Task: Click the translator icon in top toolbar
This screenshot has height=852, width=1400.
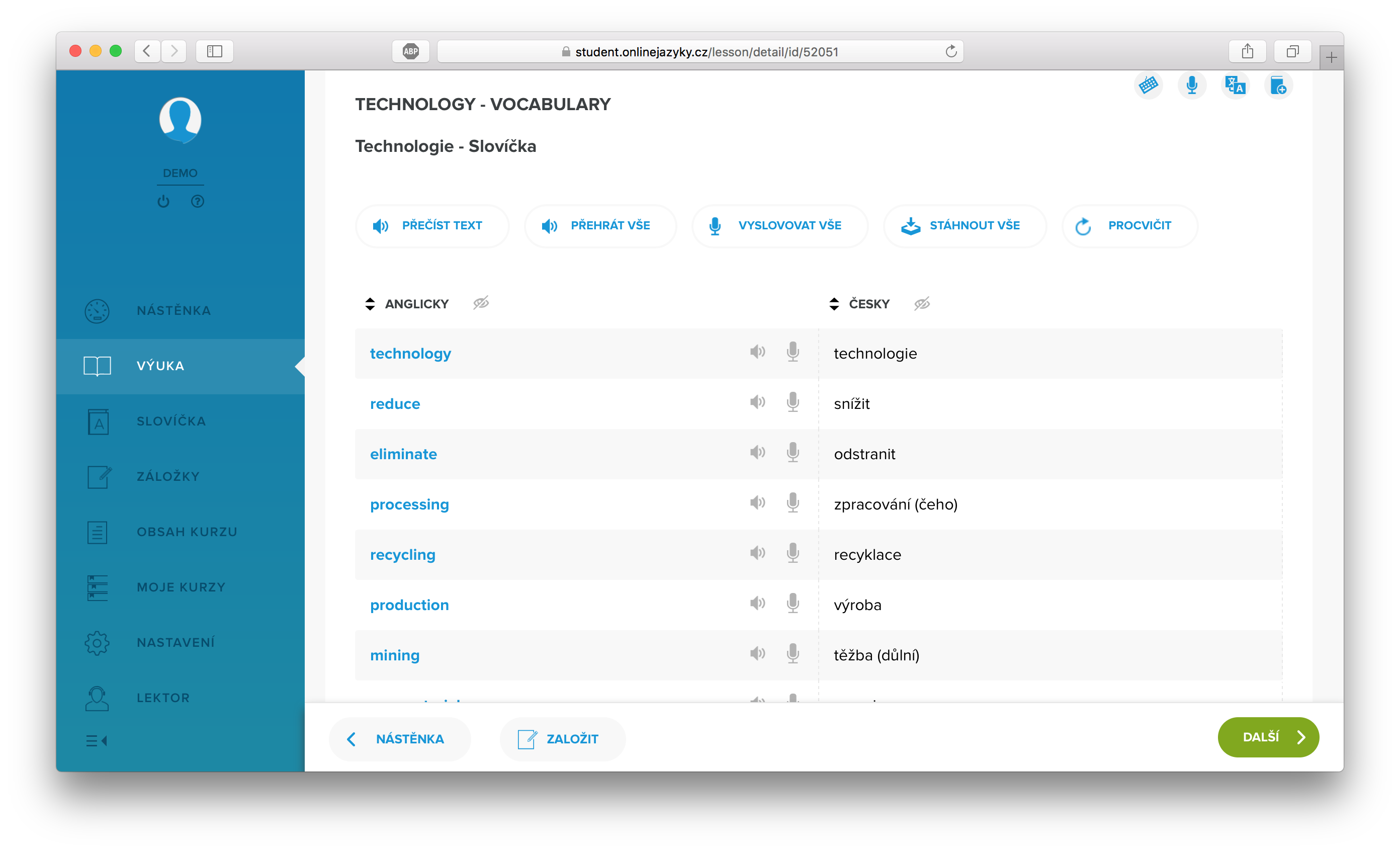Action: click(x=1235, y=86)
